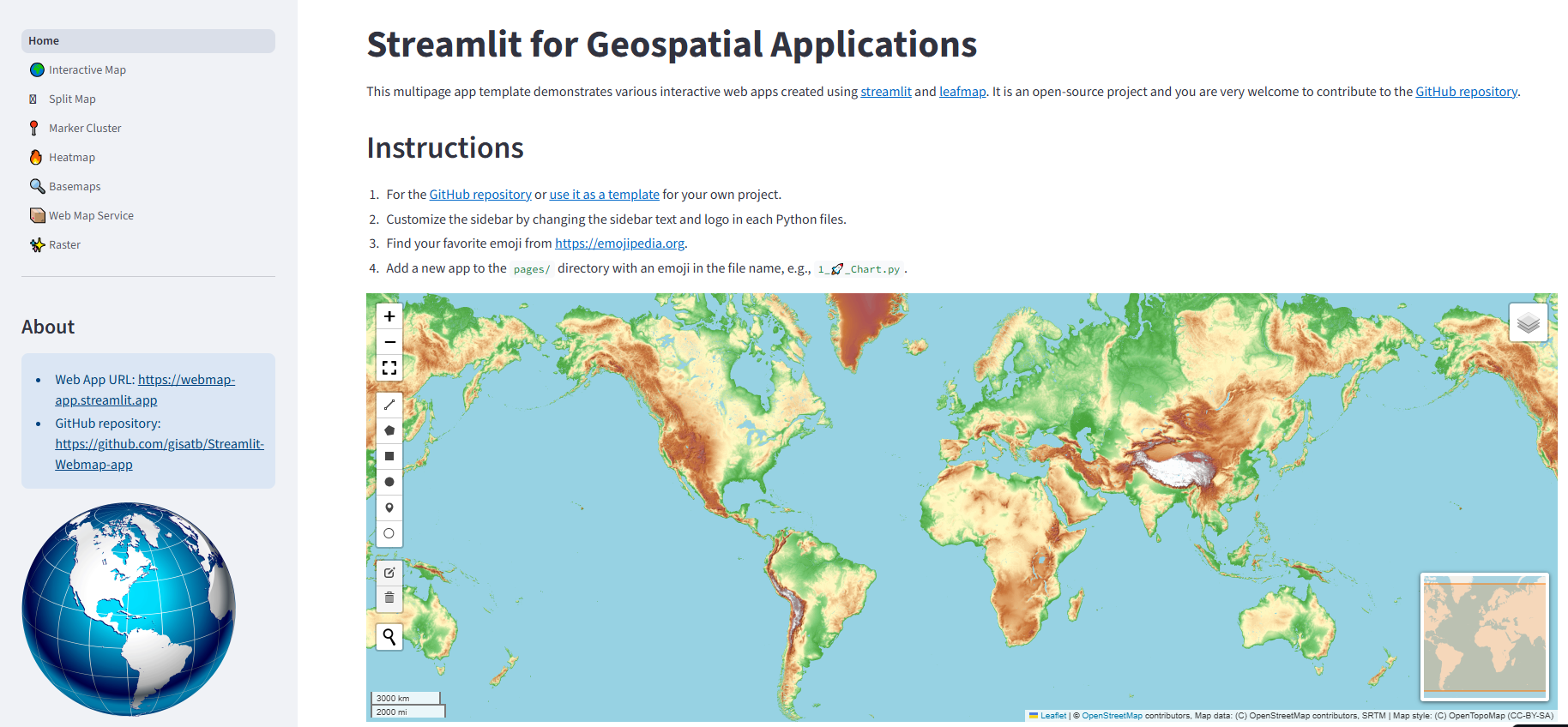The height and width of the screenshot is (727, 1568).
Task: Open the Interactive Map page
Action: coord(87,70)
